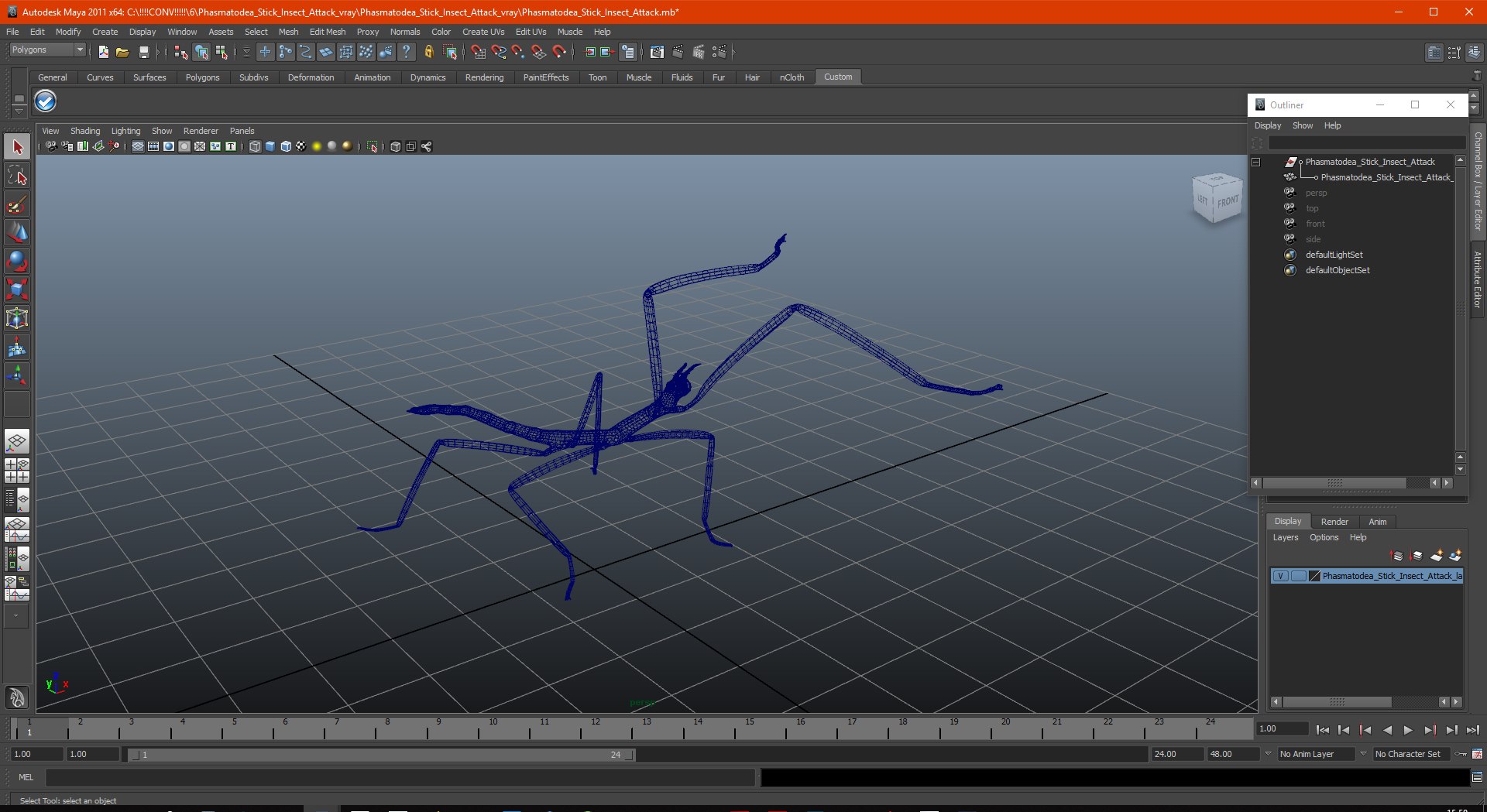Open the Create UVs menu
This screenshot has width=1487, height=812.
[483, 32]
